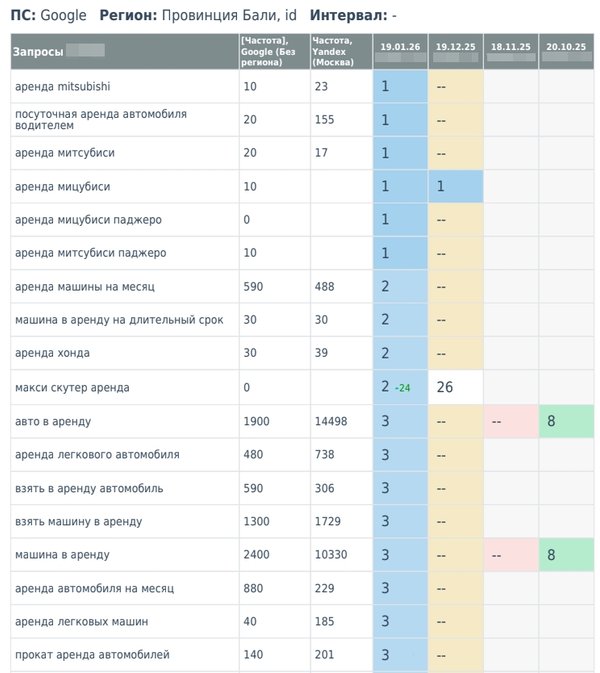Click green position 8 for 'машина в аренду'

[551, 555]
